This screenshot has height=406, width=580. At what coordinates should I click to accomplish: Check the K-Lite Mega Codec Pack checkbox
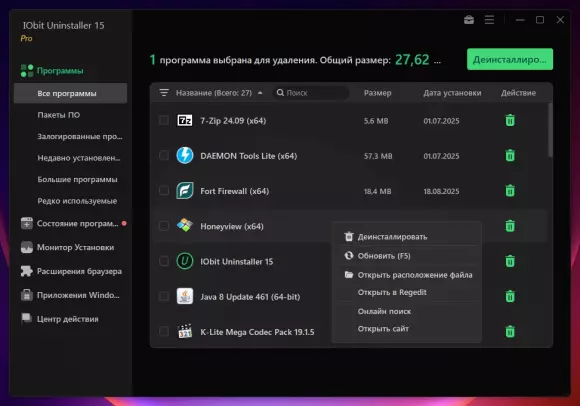click(x=164, y=331)
